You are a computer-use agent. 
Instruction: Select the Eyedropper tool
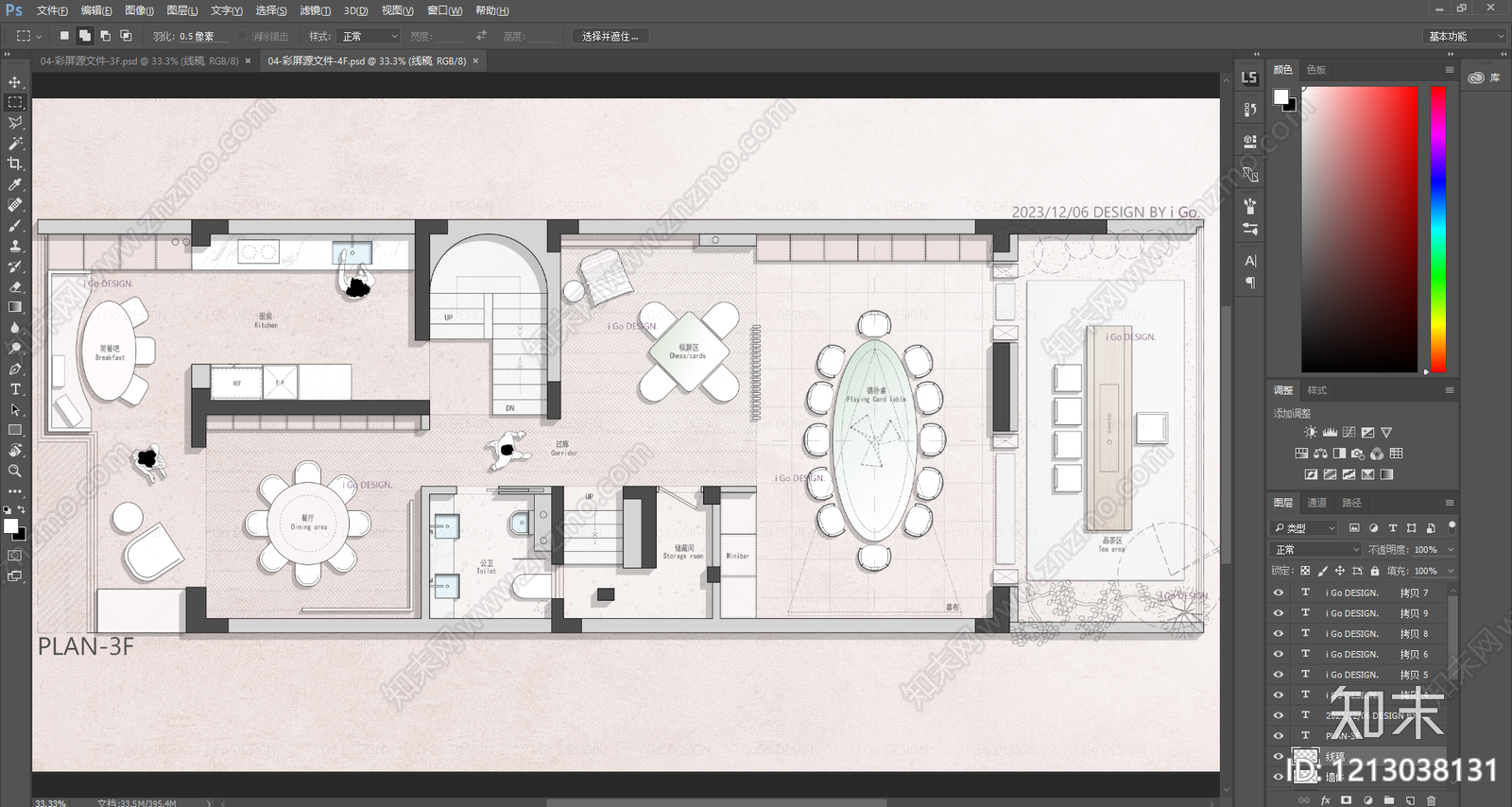coord(15,184)
